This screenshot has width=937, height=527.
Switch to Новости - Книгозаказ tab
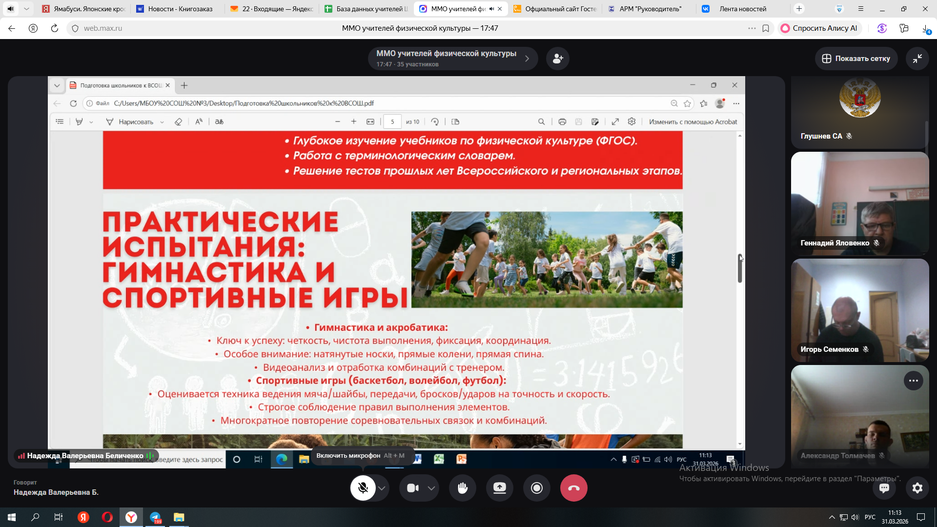tap(180, 9)
